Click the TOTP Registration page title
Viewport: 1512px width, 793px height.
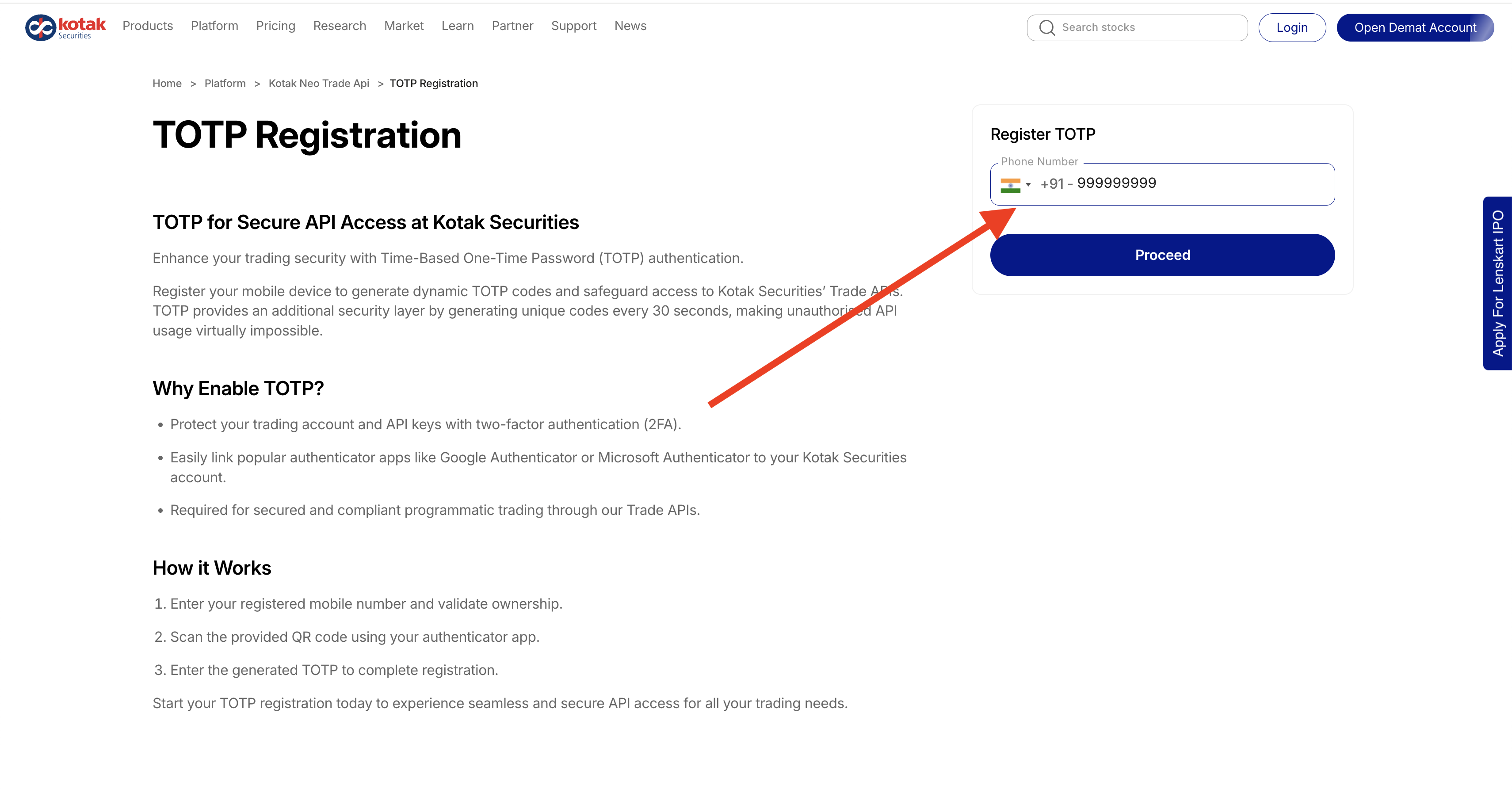(307, 135)
